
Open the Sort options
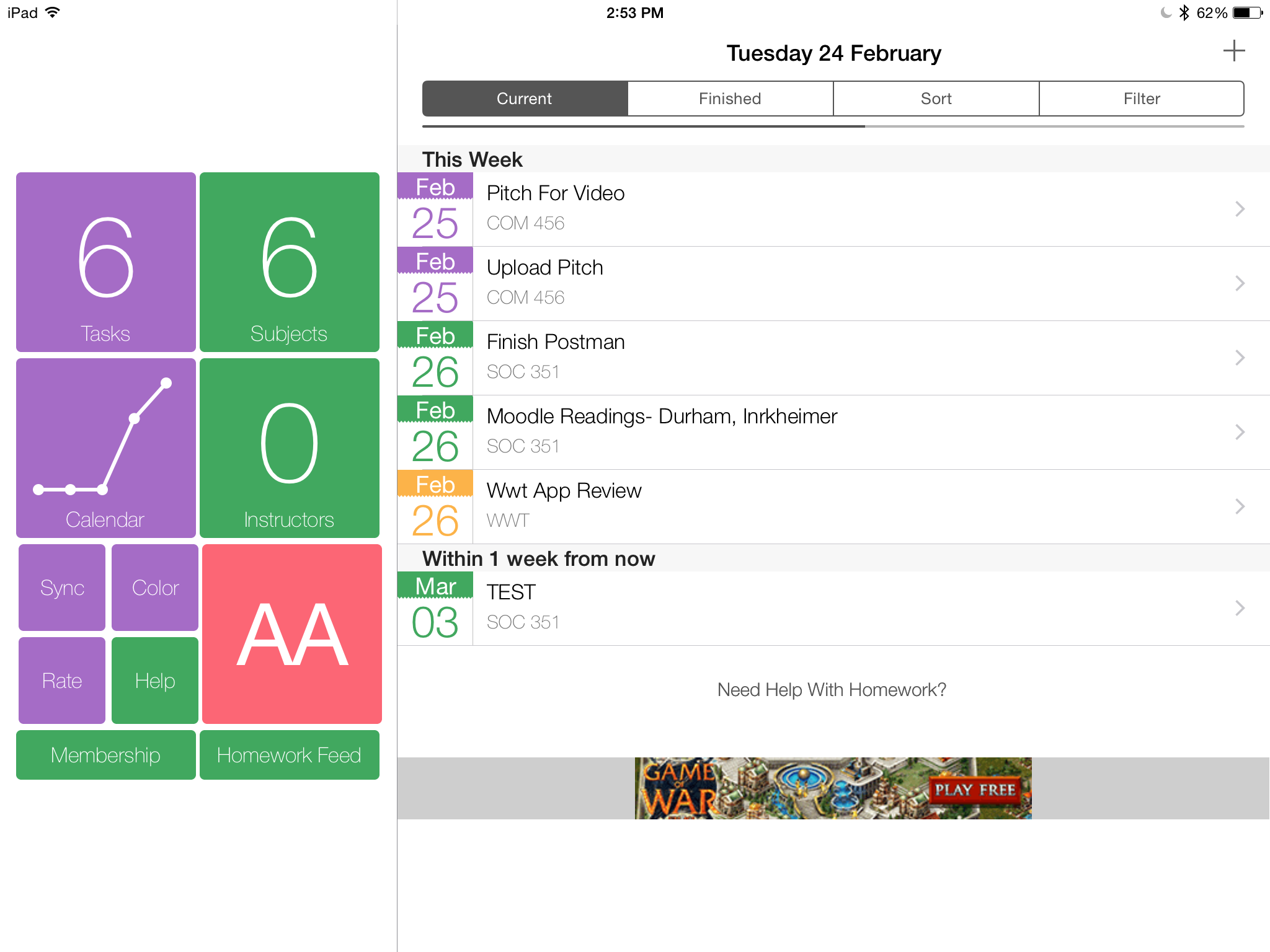point(936,98)
